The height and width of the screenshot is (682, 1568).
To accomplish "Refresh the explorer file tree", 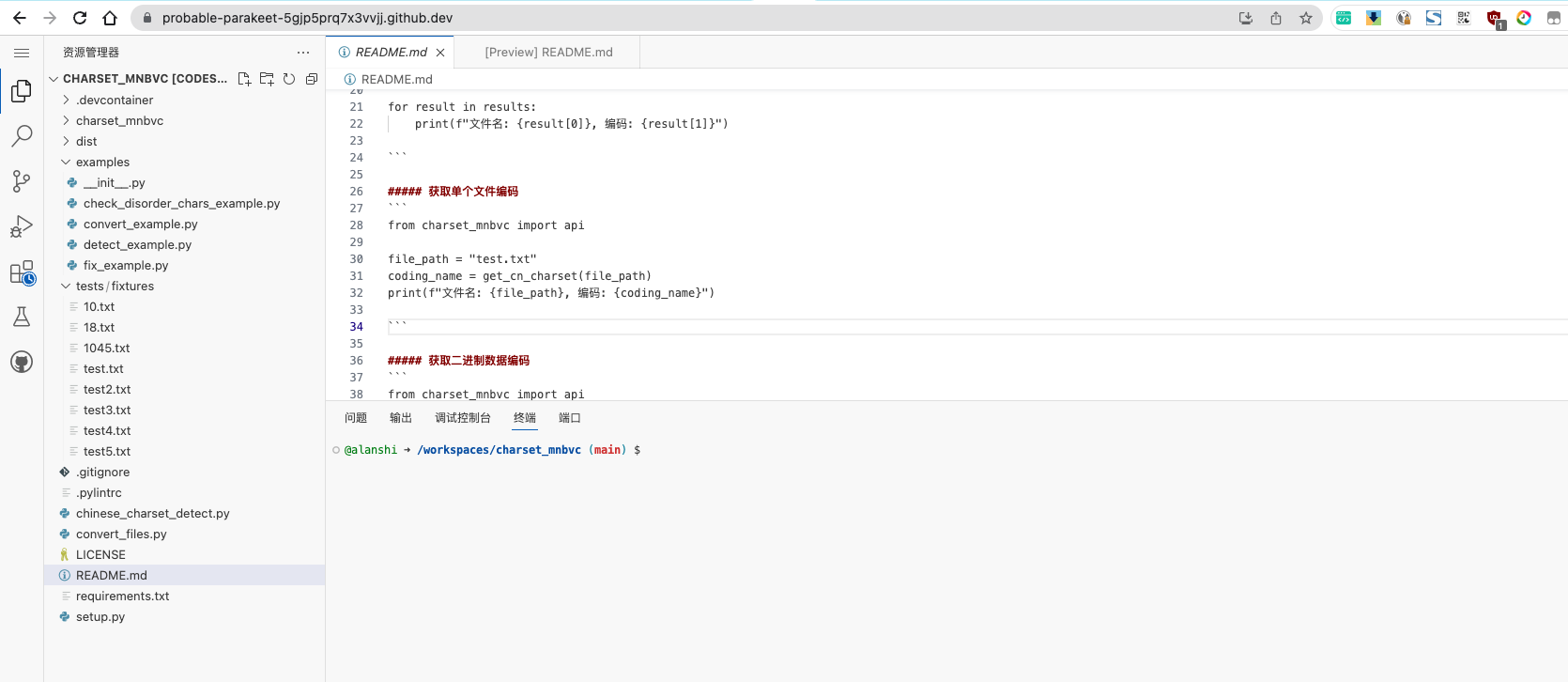I will pyautogui.click(x=289, y=79).
